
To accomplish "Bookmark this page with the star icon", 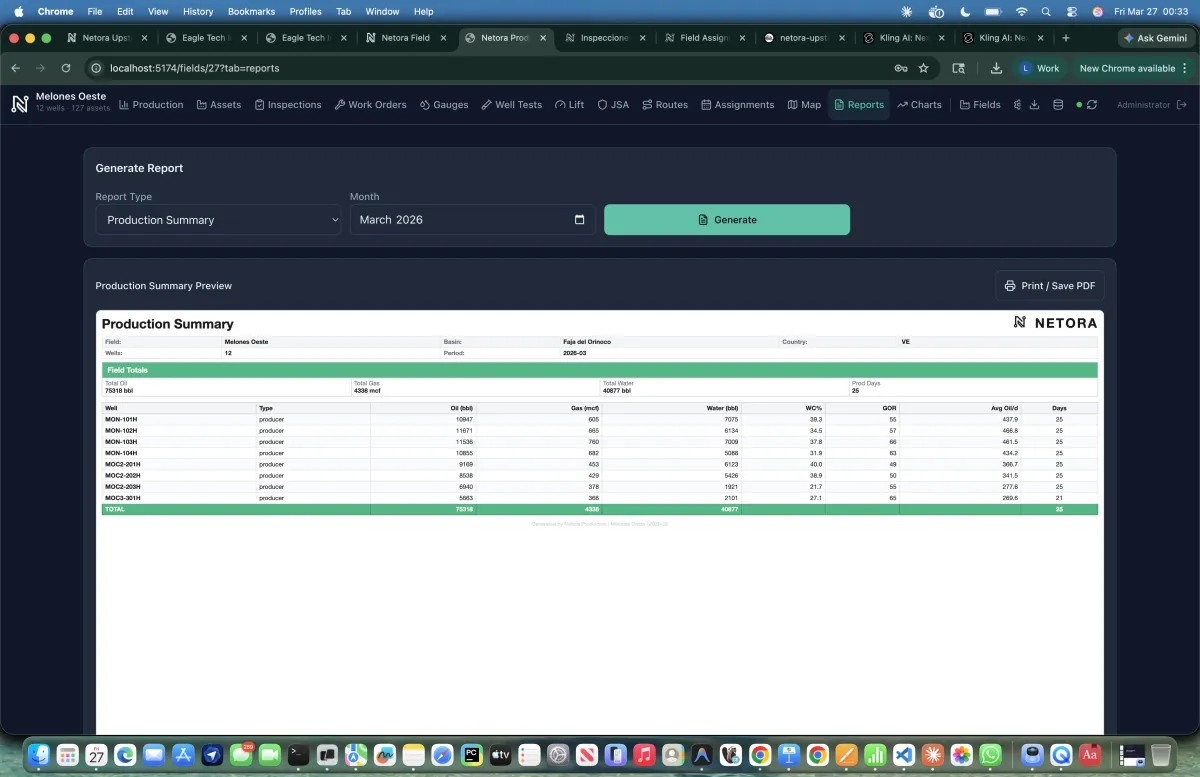I will click(923, 68).
